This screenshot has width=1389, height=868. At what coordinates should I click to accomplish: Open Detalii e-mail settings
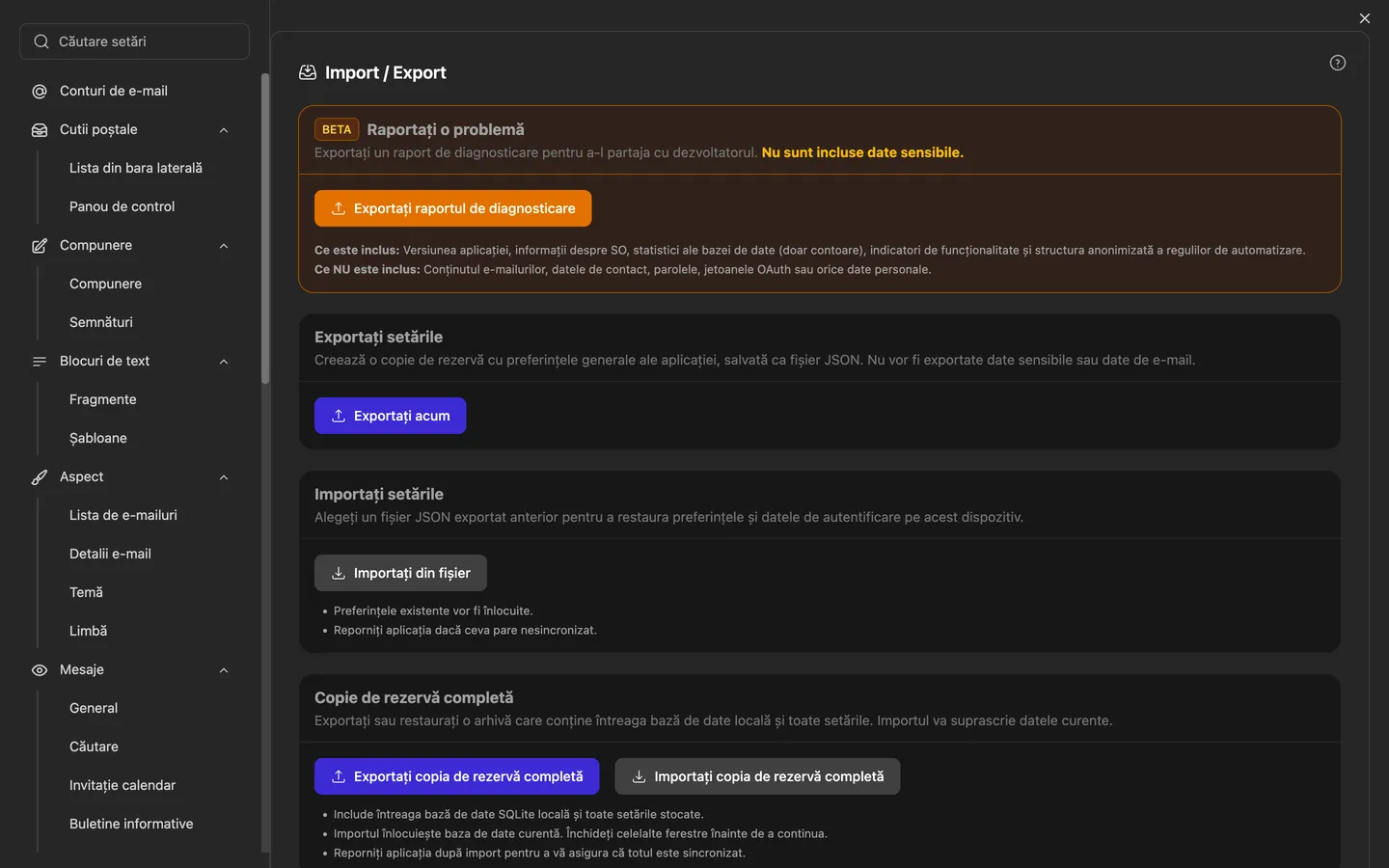tap(110, 554)
